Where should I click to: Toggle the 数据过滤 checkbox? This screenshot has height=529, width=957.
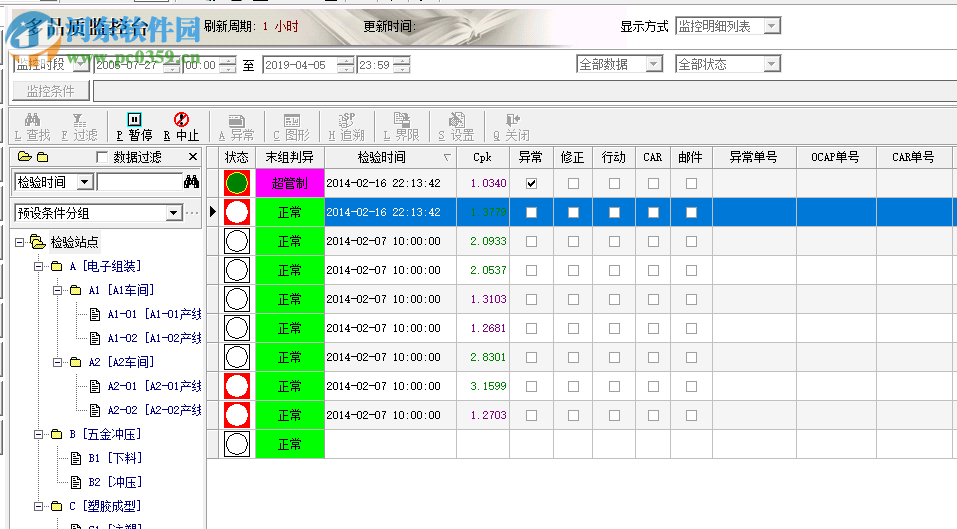[x=103, y=157]
